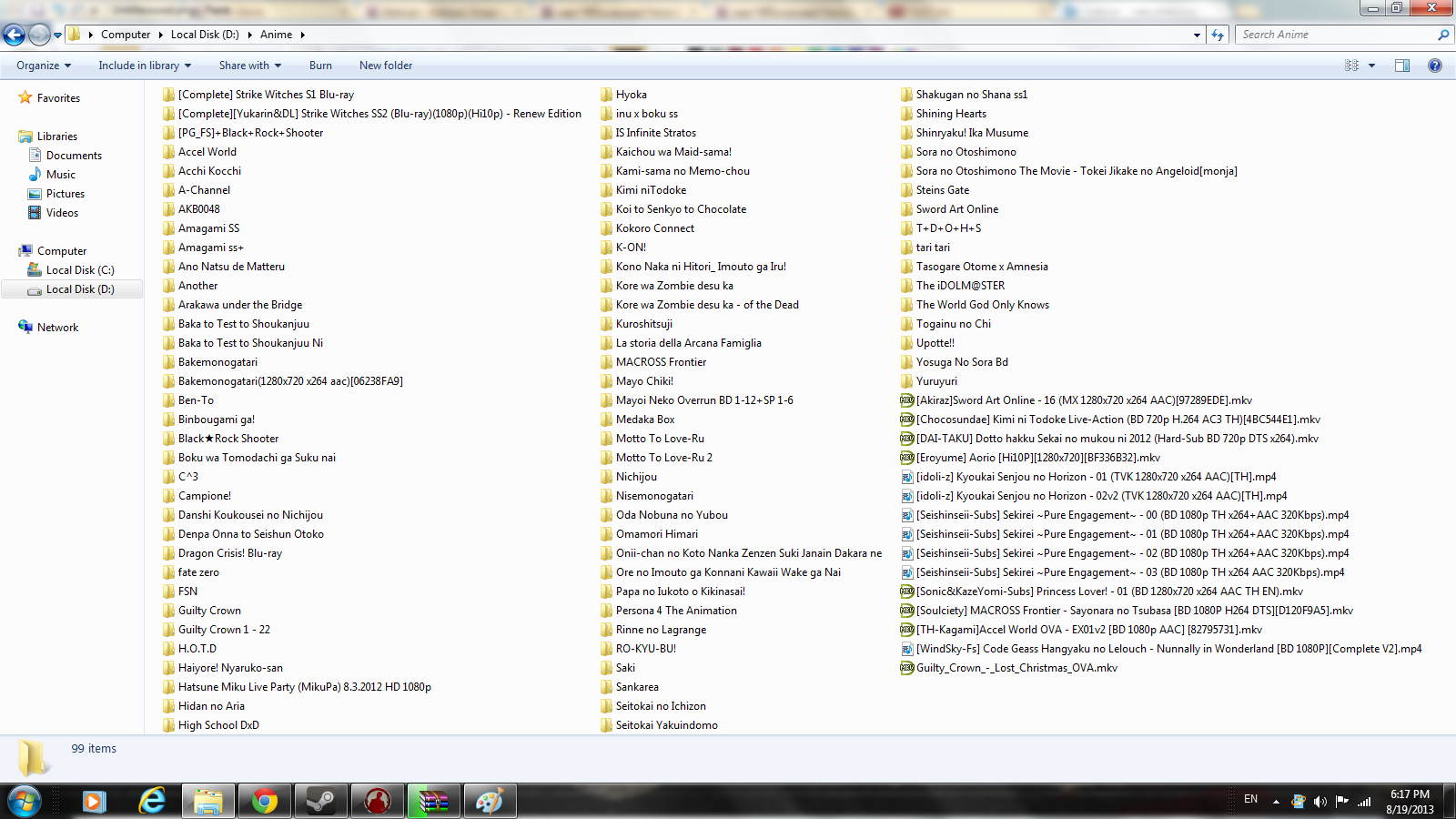Select the Sword Art Online - 16 mkv file icon
This screenshot has width=1456, height=819.
(x=906, y=400)
